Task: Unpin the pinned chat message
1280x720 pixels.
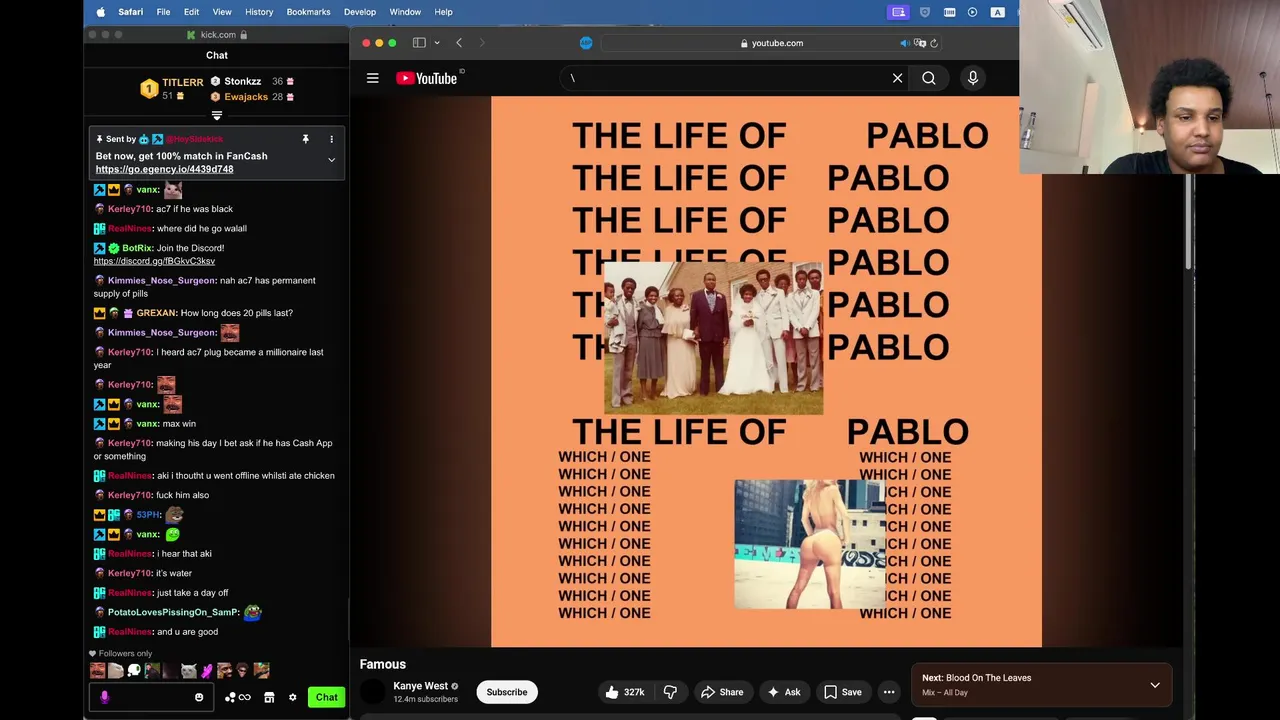Action: 305,139
